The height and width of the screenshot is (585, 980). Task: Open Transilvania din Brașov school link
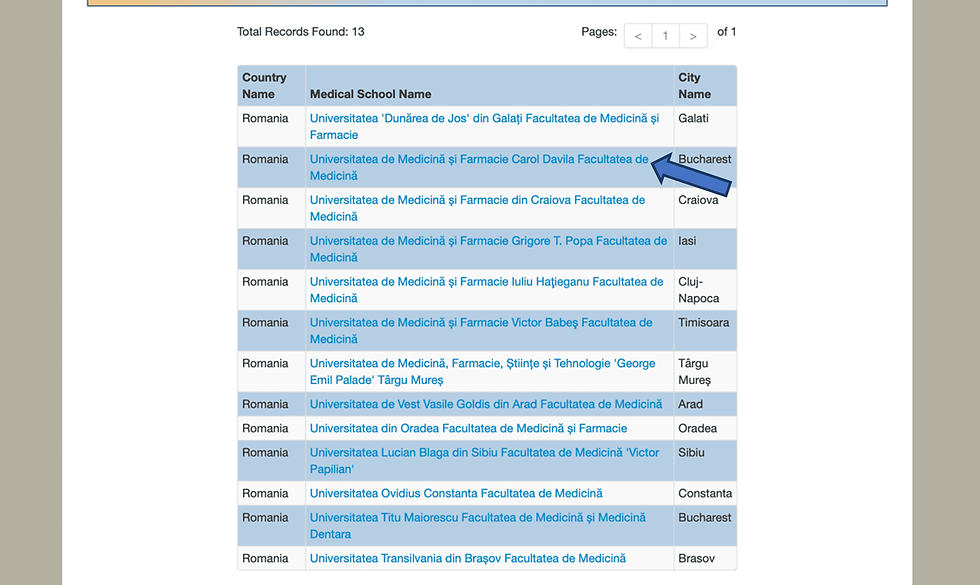[468, 558]
